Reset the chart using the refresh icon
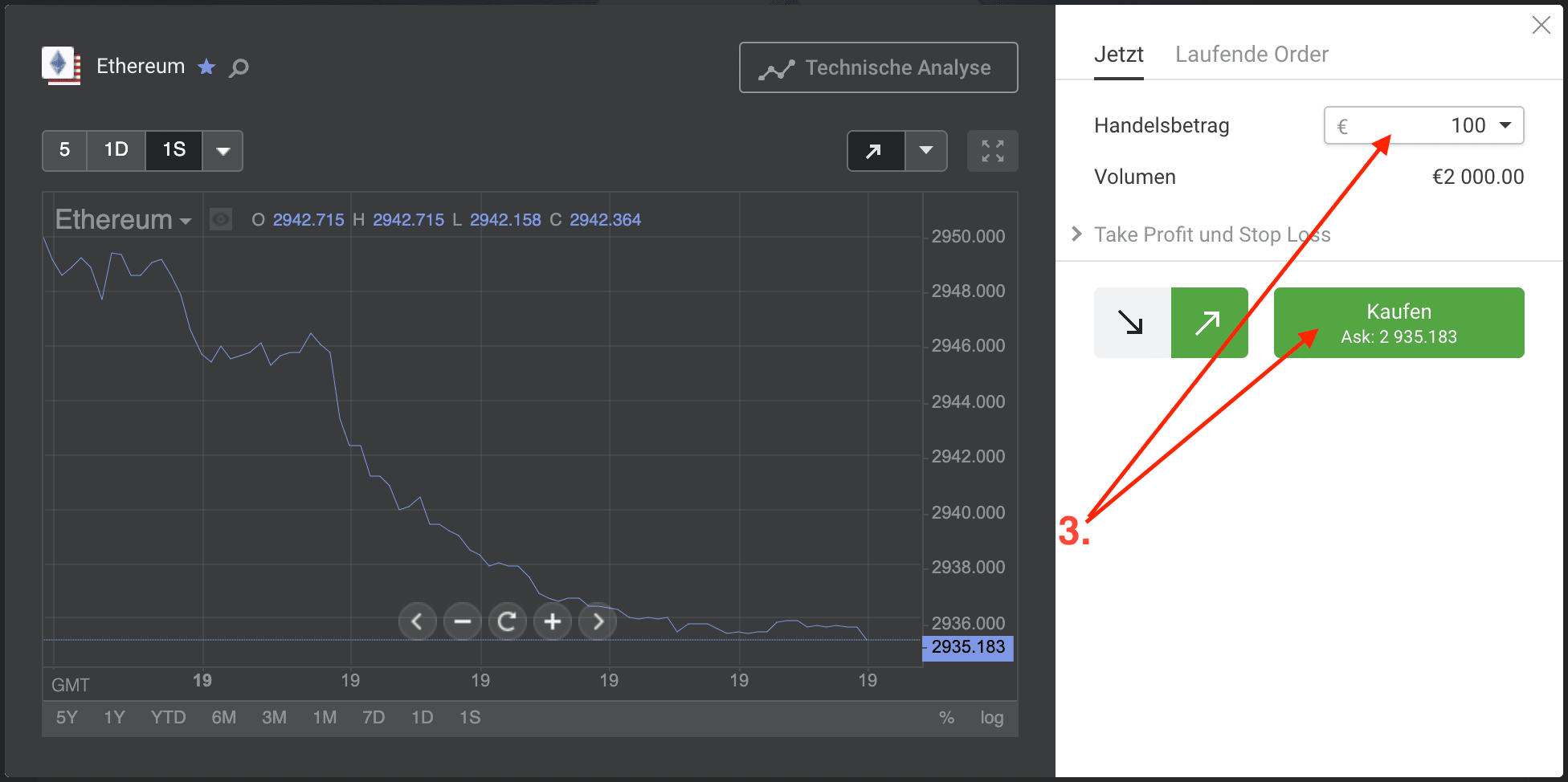The width and height of the screenshot is (1568, 782). click(507, 621)
